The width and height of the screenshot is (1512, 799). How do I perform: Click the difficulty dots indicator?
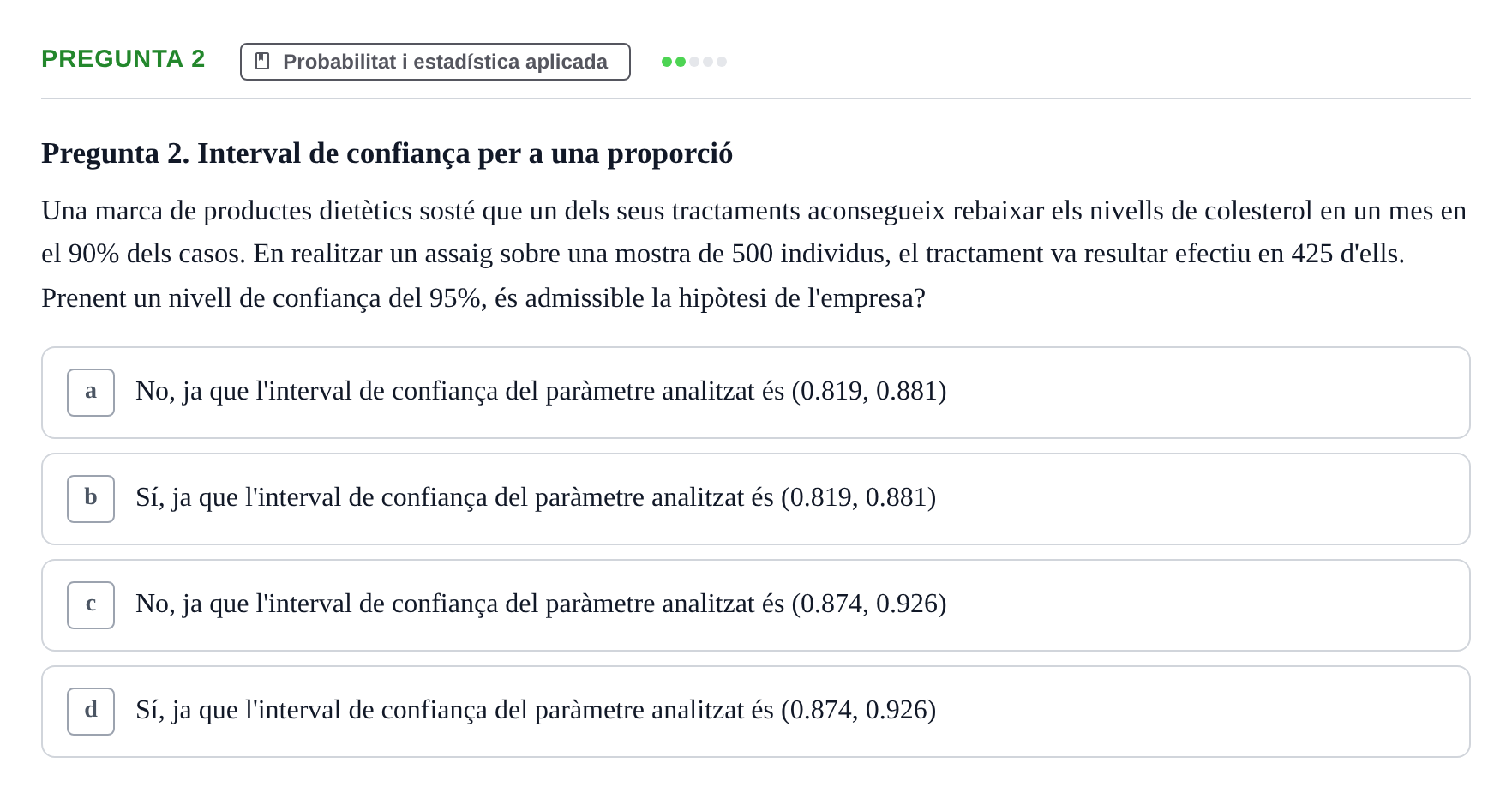(x=694, y=62)
